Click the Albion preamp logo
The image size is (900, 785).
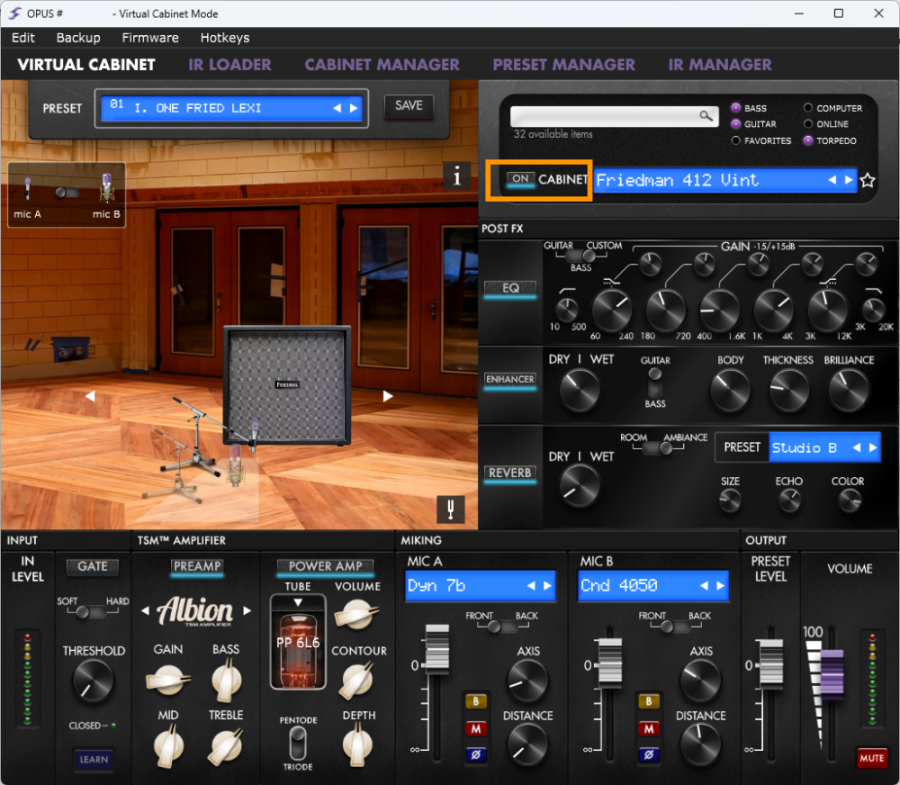pyautogui.click(x=196, y=611)
